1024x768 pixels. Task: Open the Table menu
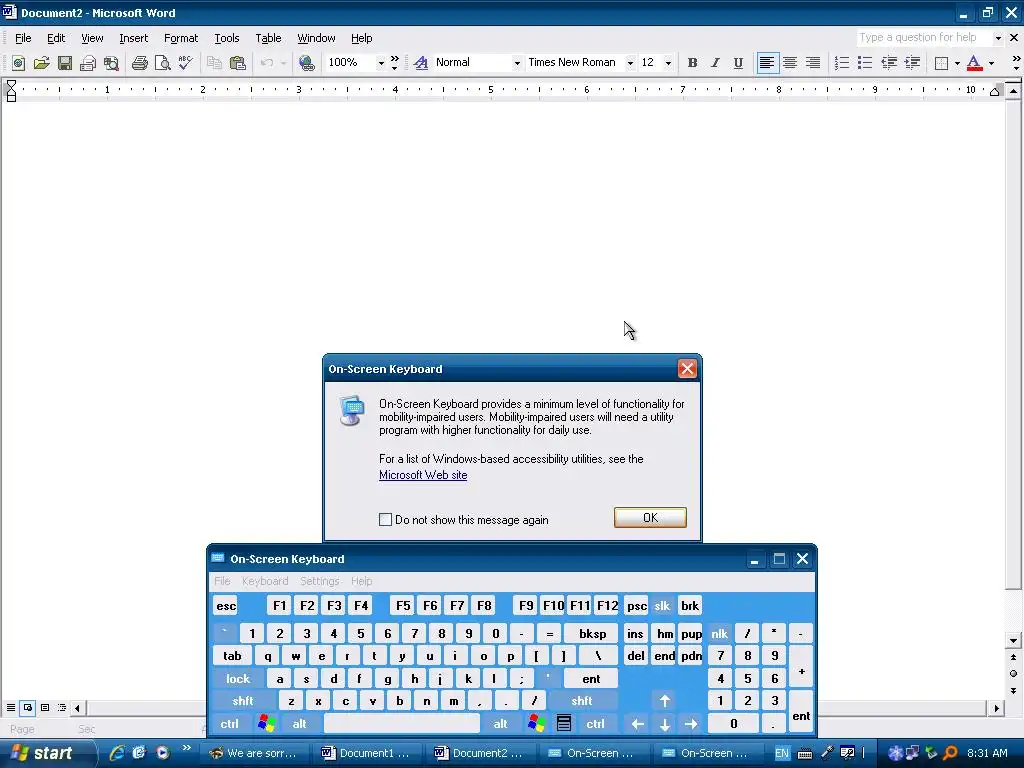tap(268, 38)
